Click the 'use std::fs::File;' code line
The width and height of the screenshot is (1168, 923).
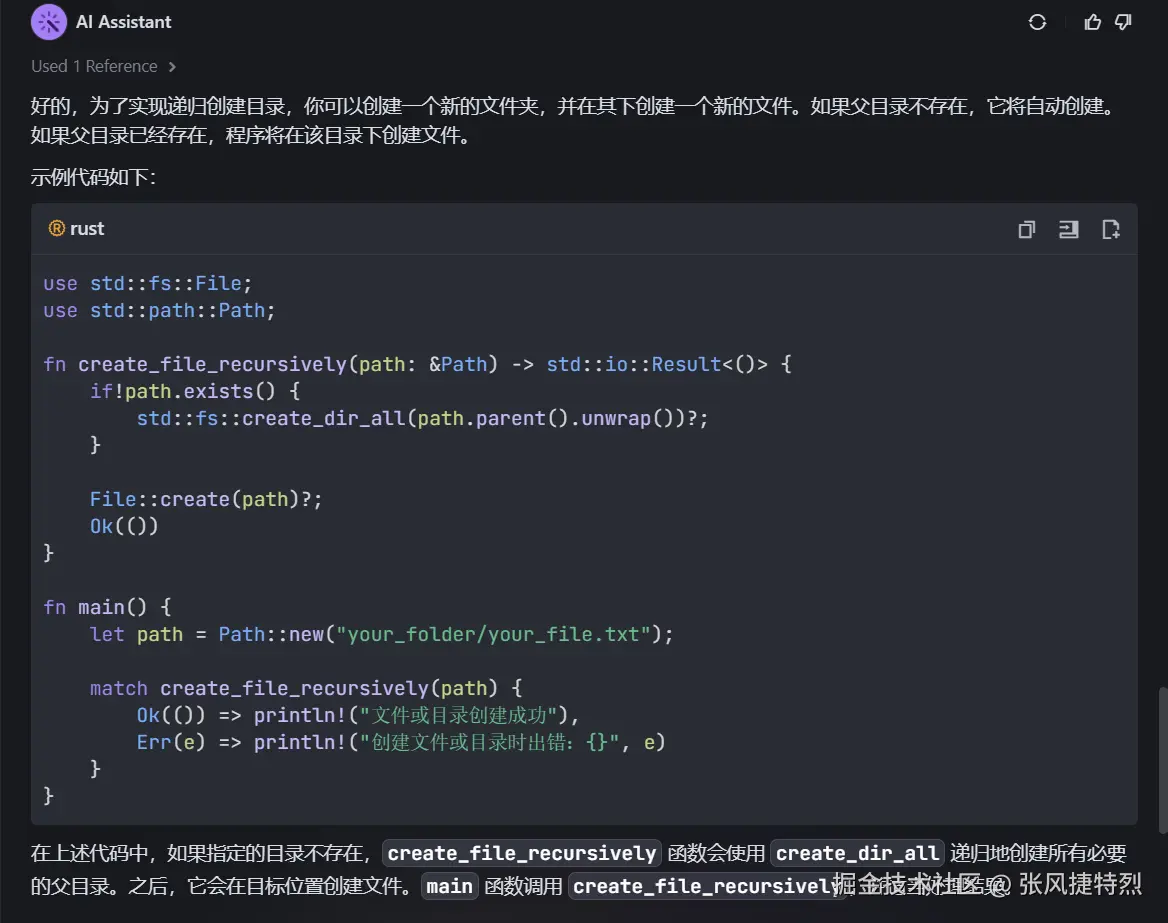[147, 284]
